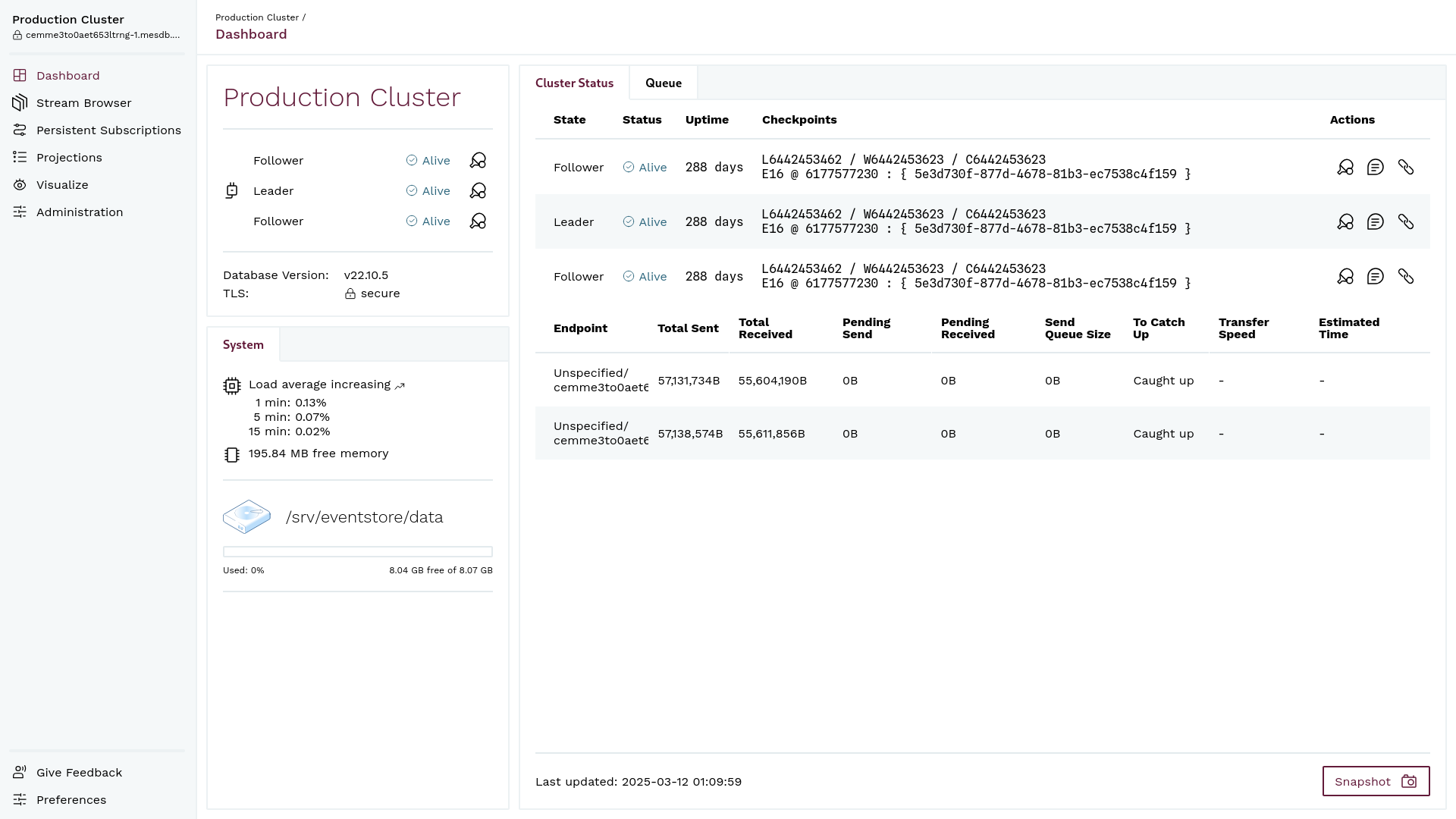Viewport: 1456px width, 819px height.
Task: Click the Leader row 288 days uptime
Action: (714, 221)
